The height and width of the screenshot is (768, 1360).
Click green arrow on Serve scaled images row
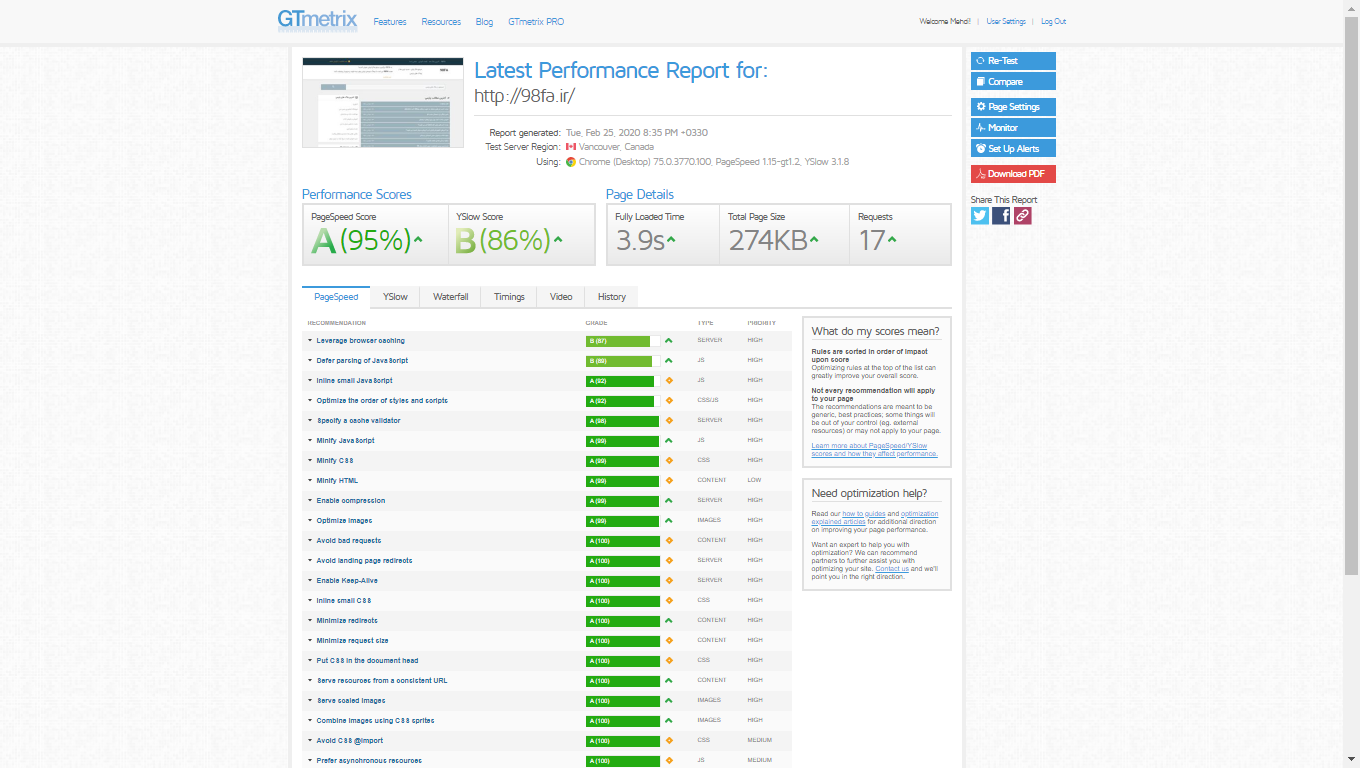point(669,700)
